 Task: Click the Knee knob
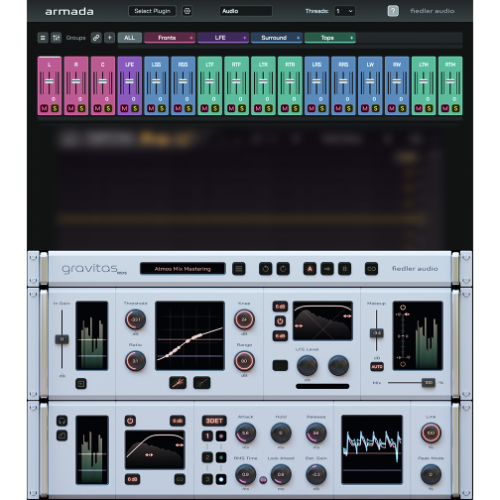click(244, 319)
